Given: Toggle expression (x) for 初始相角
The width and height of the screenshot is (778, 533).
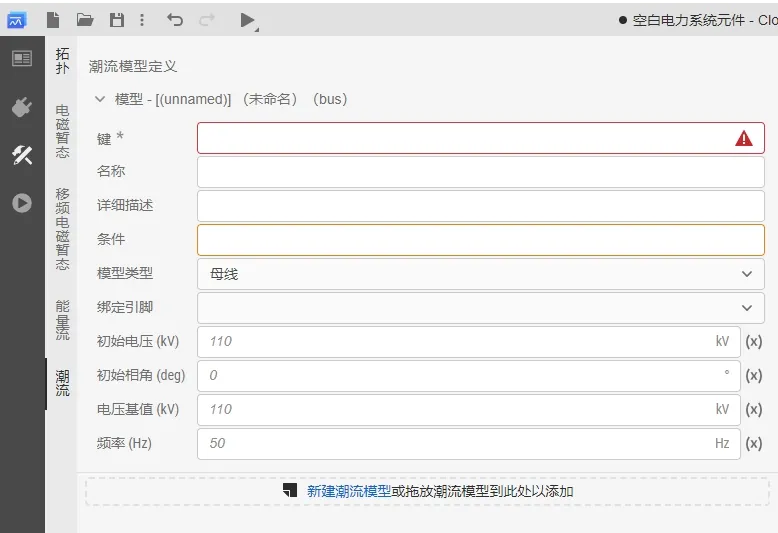Looking at the screenshot, I should [754, 376].
